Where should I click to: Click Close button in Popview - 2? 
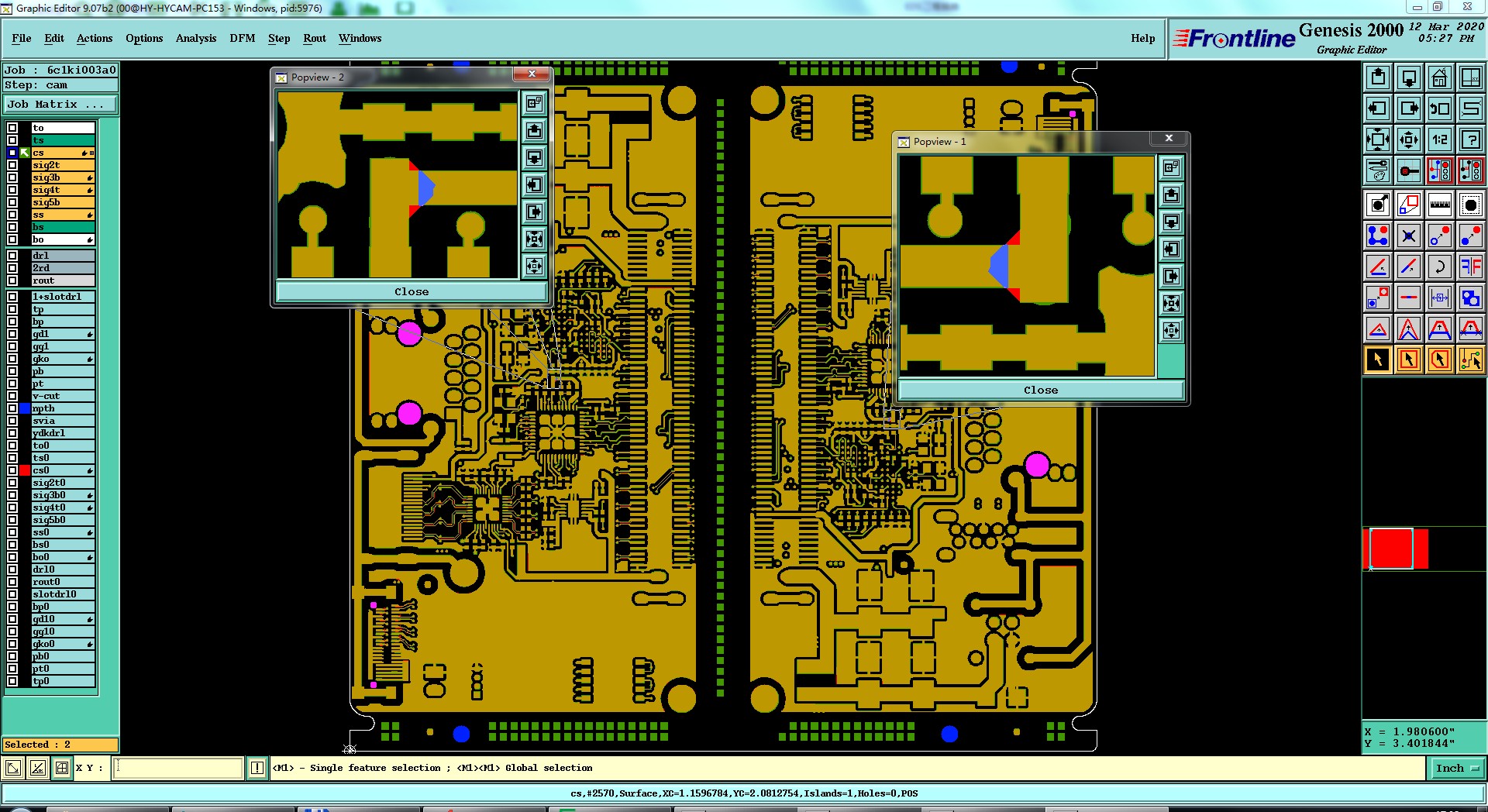(412, 291)
